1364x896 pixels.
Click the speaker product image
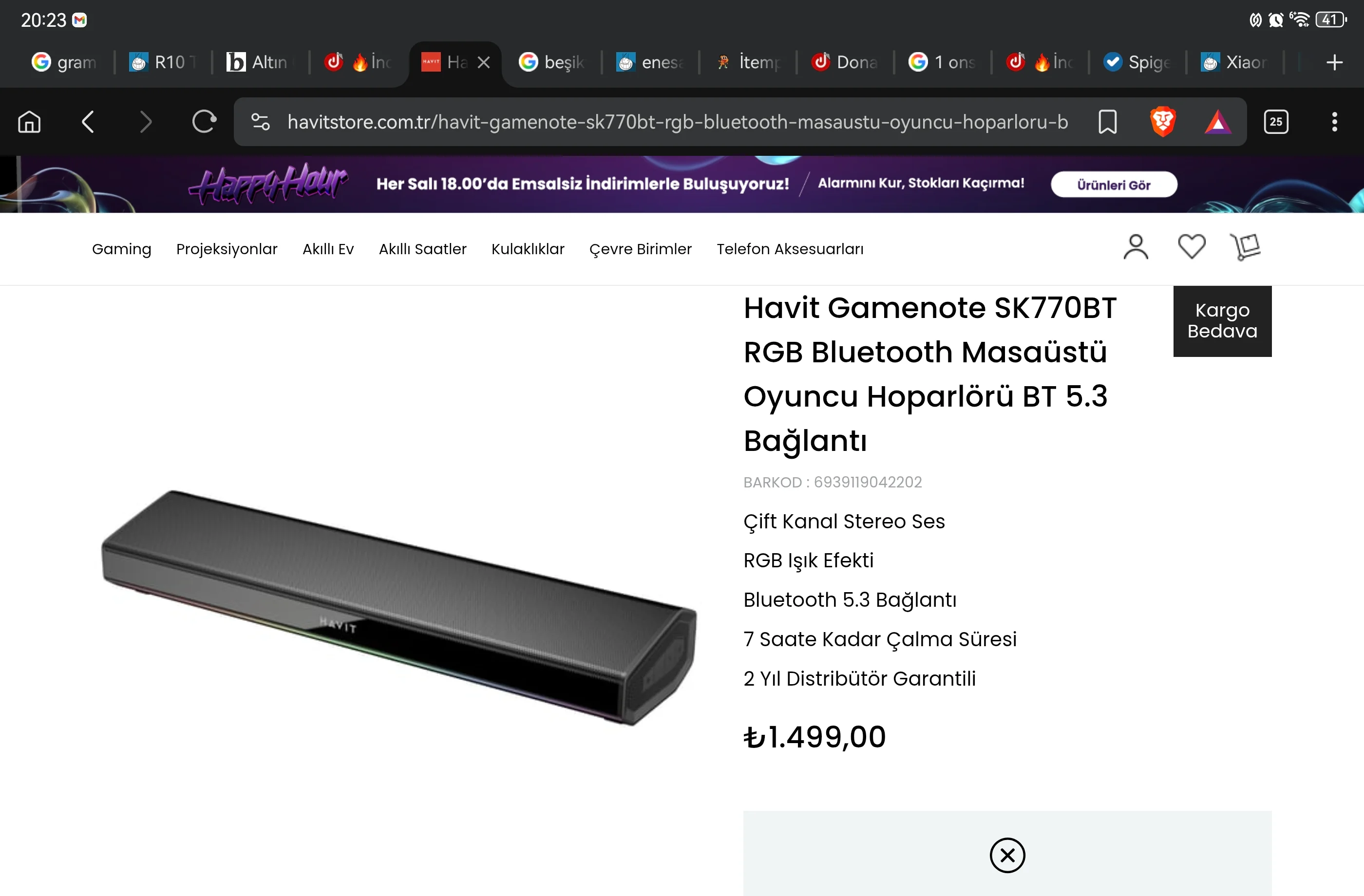pyautogui.click(x=399, y=608)
